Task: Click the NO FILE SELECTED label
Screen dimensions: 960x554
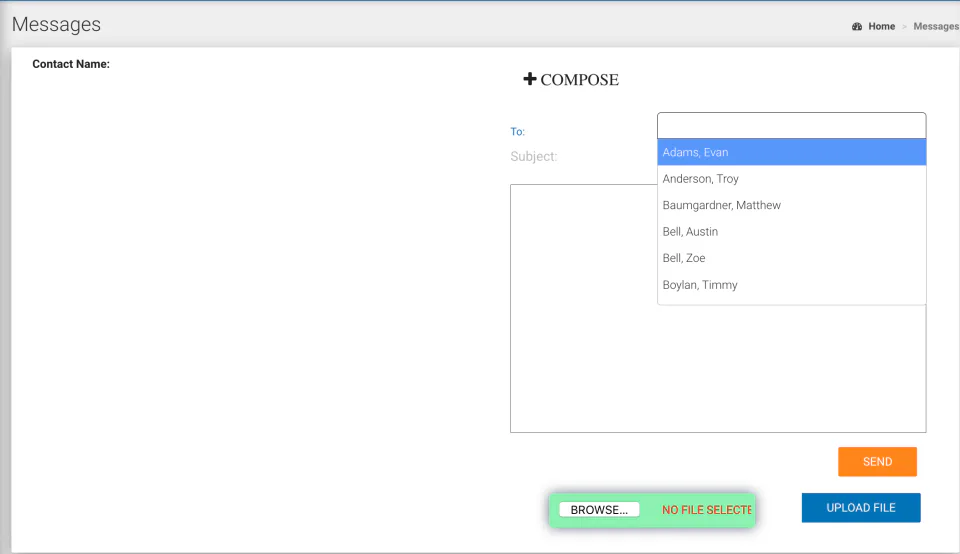Action: pyautogui.click(x=707, y=510)
